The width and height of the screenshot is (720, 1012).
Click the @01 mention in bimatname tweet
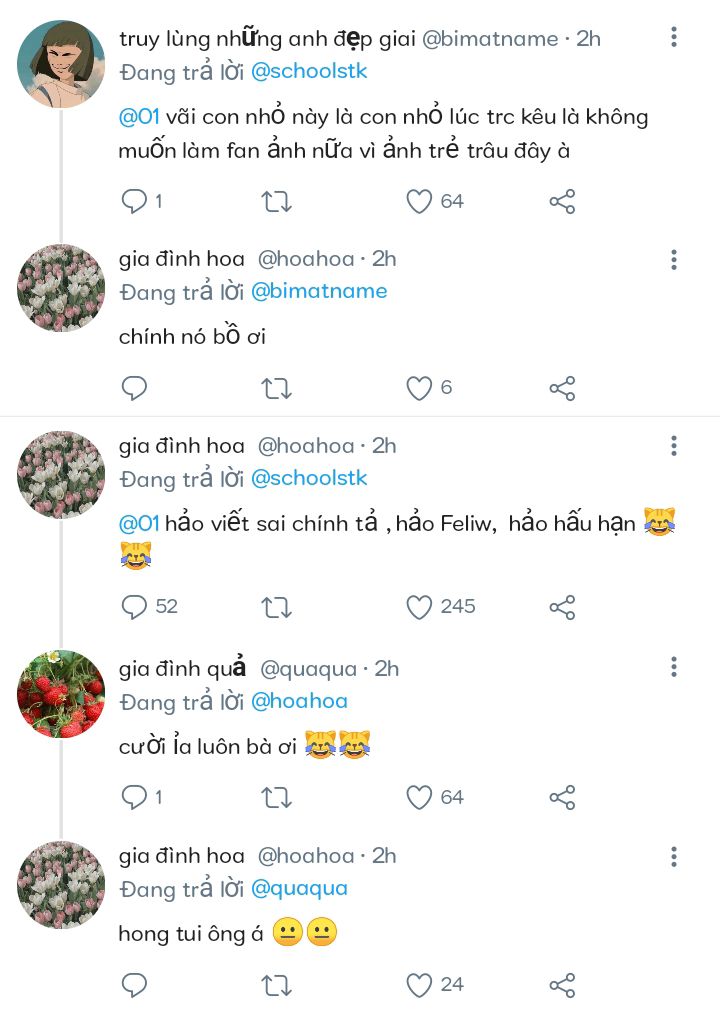click(x=139, y=117)
